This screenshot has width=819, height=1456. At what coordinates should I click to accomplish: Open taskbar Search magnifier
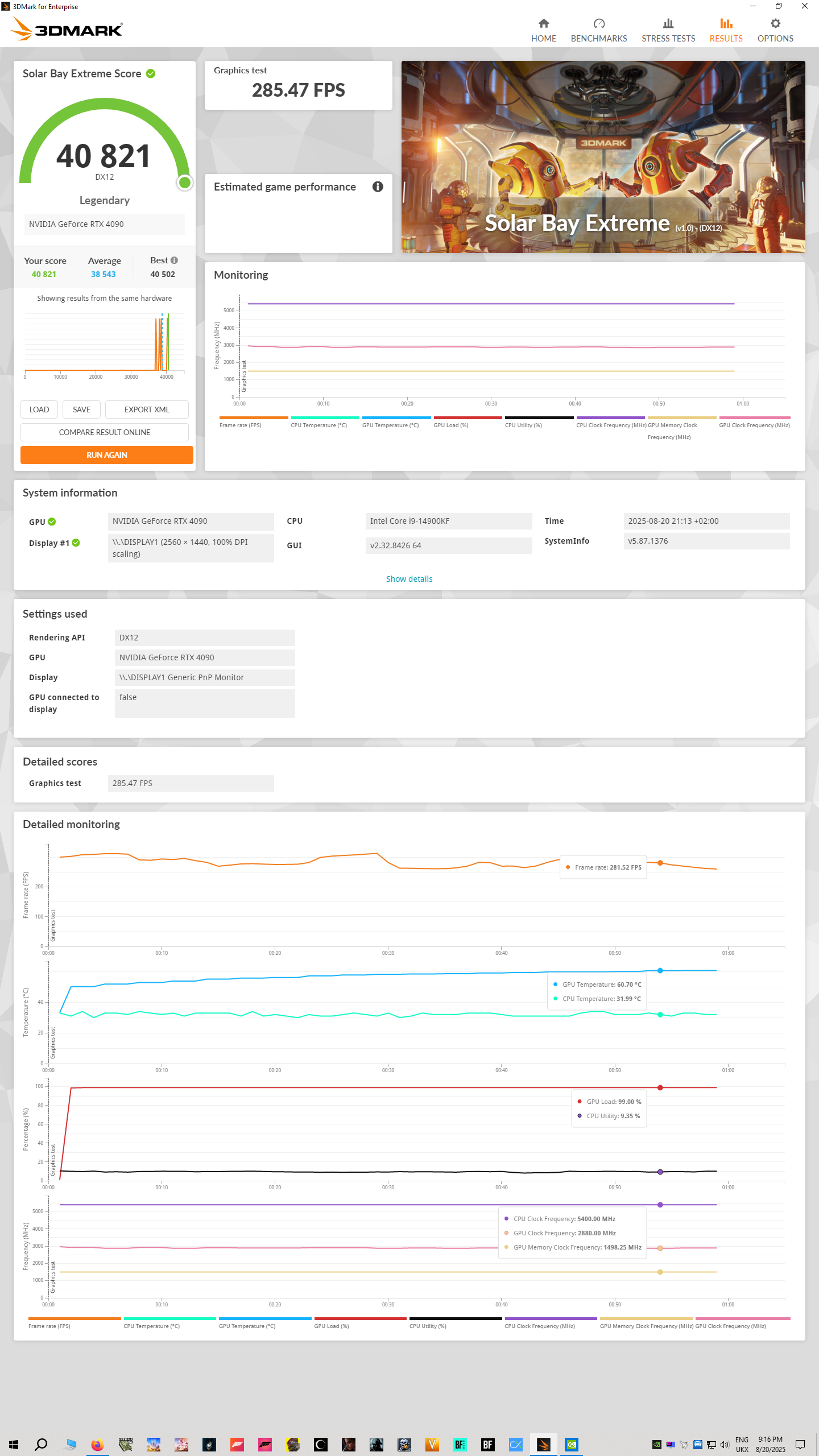point(41,1444)
